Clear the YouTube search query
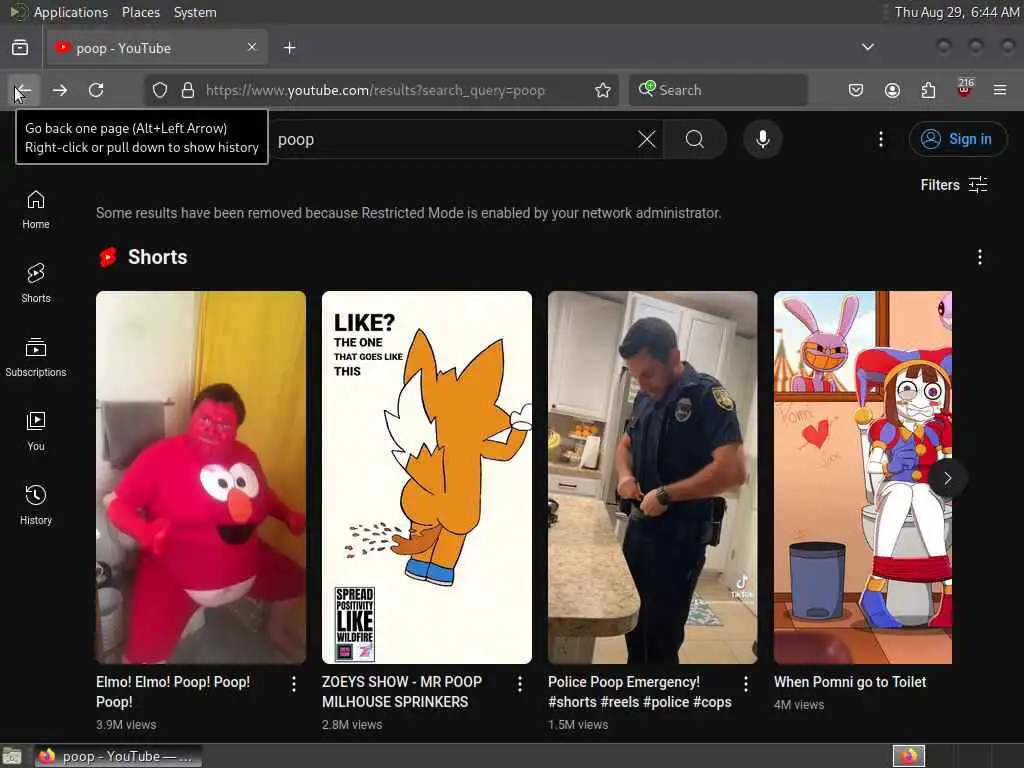 (647, 139)
